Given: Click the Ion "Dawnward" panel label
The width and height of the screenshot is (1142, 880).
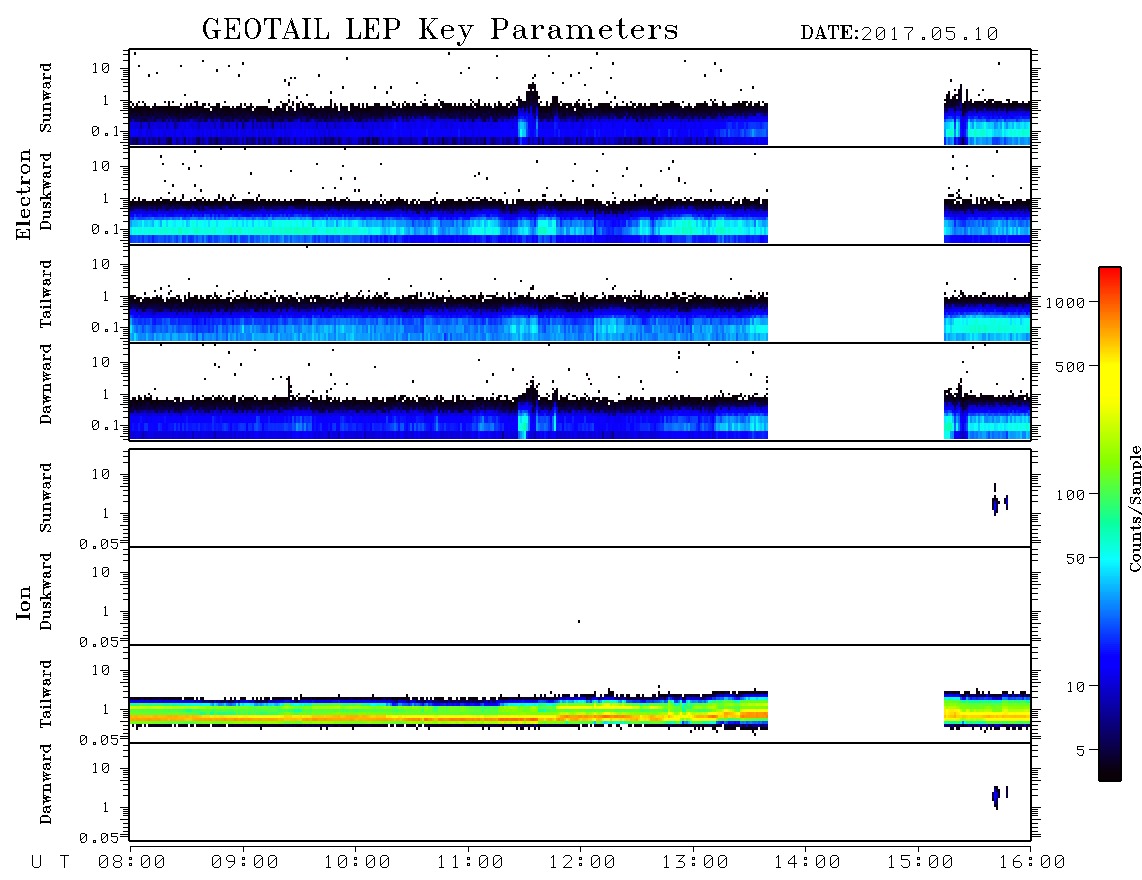Looking at the screenshot, I should 46,784.
